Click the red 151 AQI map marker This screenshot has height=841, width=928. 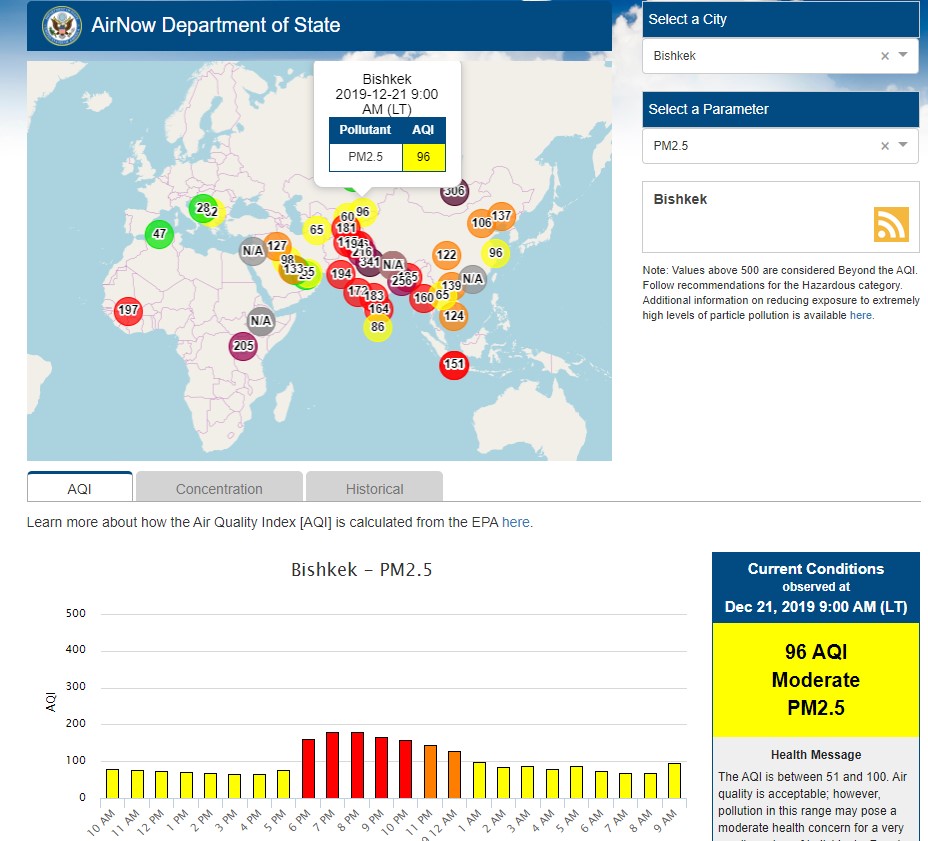point(454,364)
